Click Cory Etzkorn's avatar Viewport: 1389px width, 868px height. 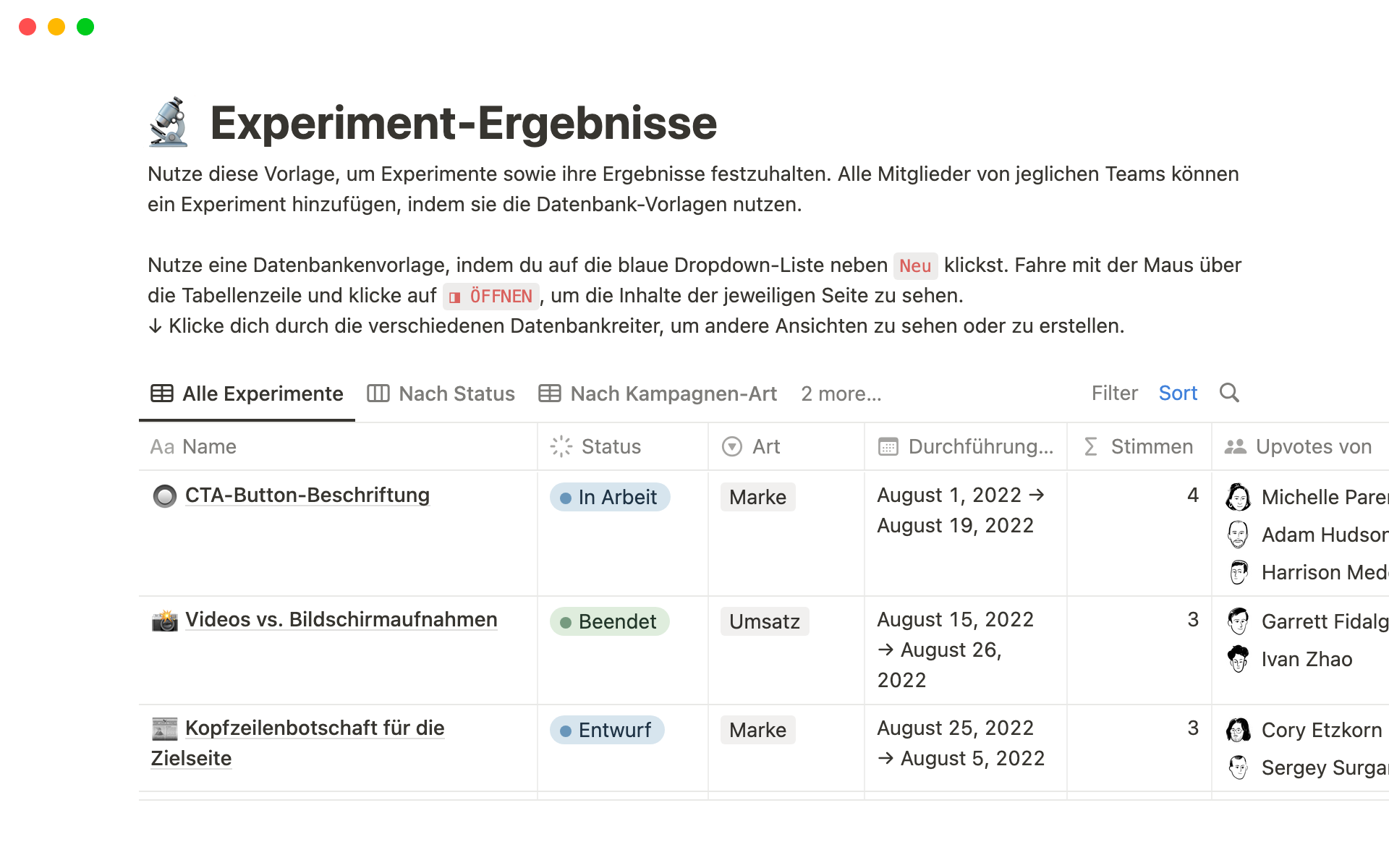(1238, 730)
